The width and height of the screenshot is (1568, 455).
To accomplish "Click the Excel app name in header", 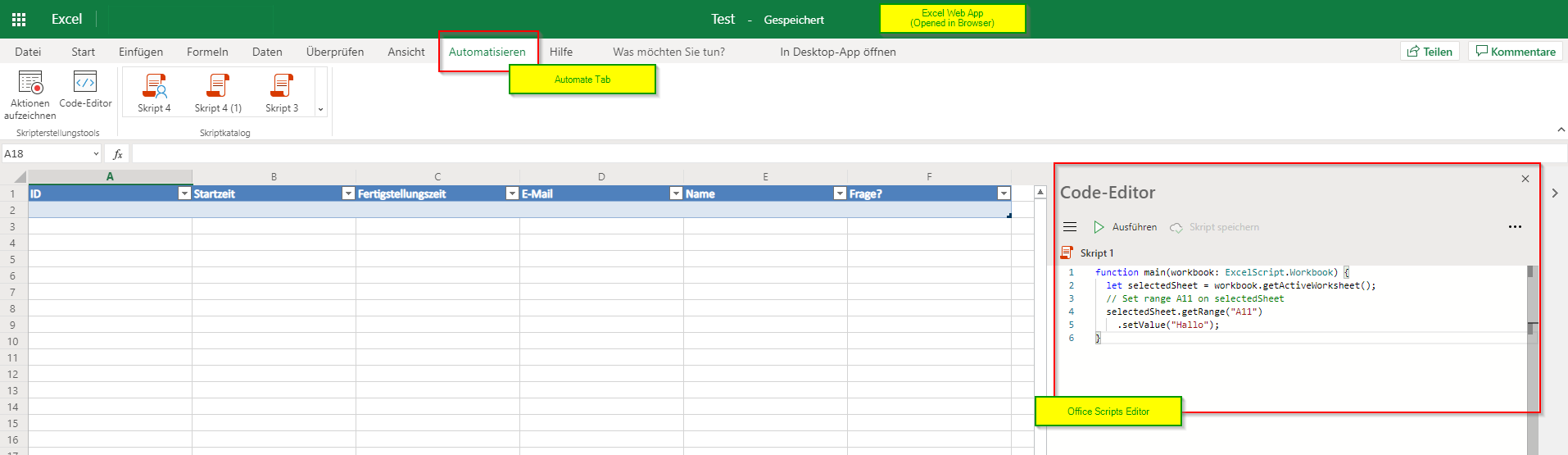I will [66, 19].
